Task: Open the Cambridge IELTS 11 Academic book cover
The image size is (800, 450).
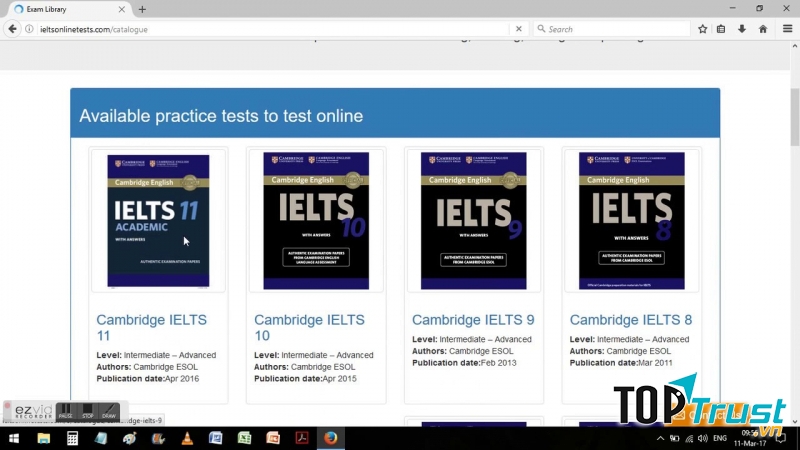Action: click(x=158, y=220)
